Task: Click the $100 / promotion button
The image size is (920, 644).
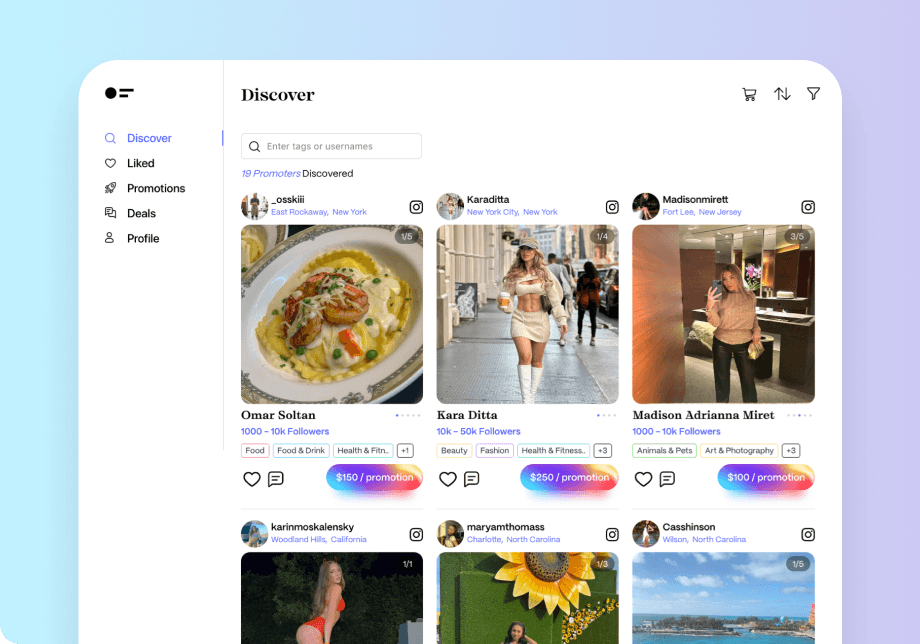Action: click(766, 477)
